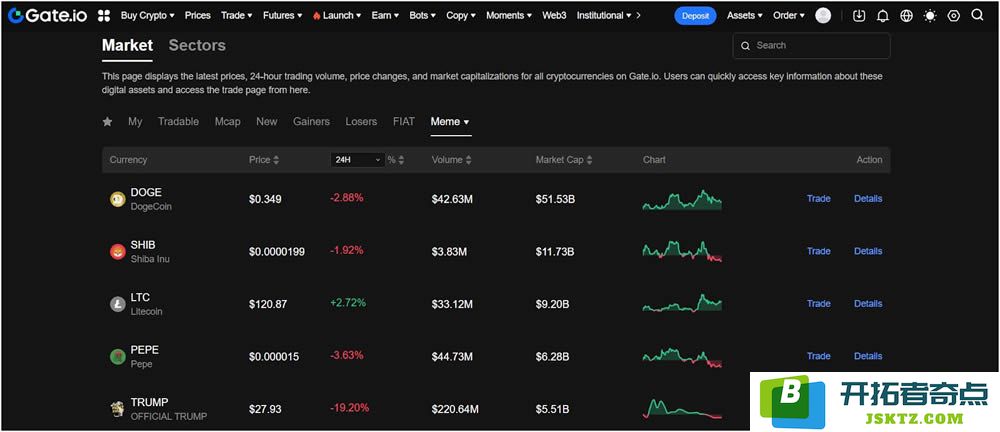Switch to the Market tab
The image size is (1000, 432).
tap(128, 45)
